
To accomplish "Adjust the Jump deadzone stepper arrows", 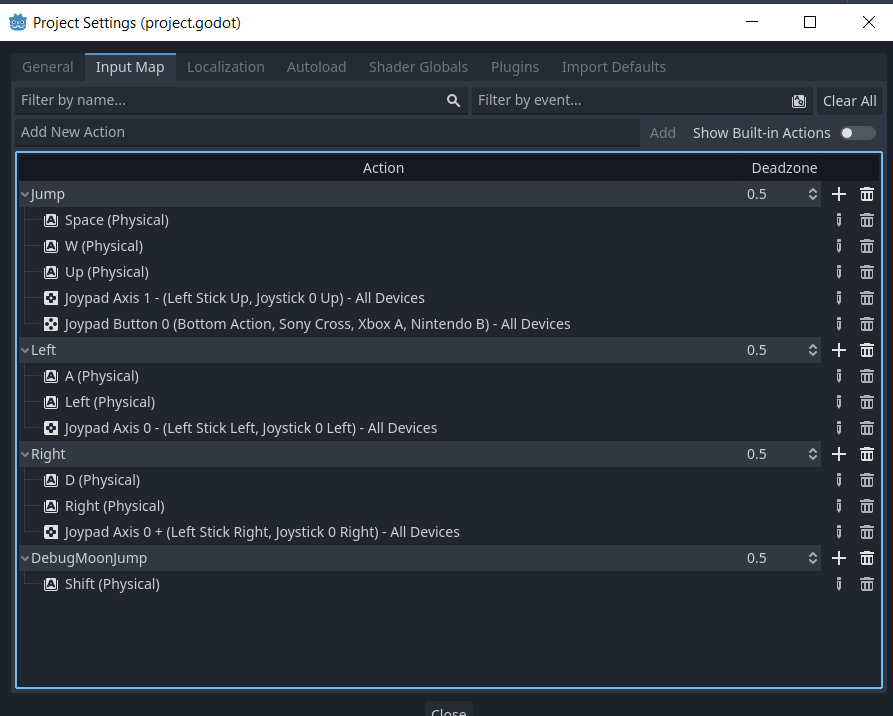I will pyautogui.click(x=813, y=194).
